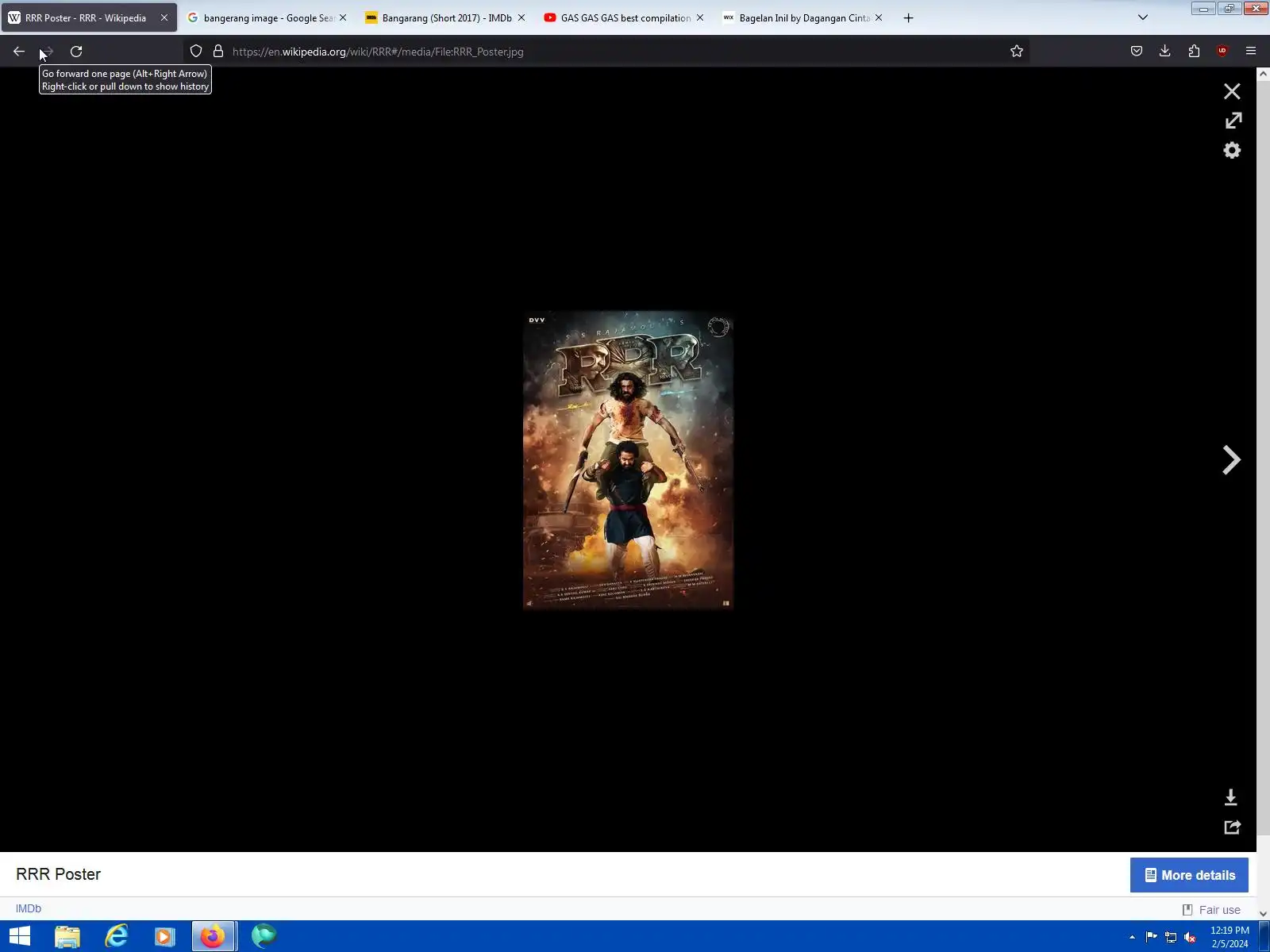Bookmark this page with the star
This screenshot has width=1270, height=952.
(x=1017, y=52)
